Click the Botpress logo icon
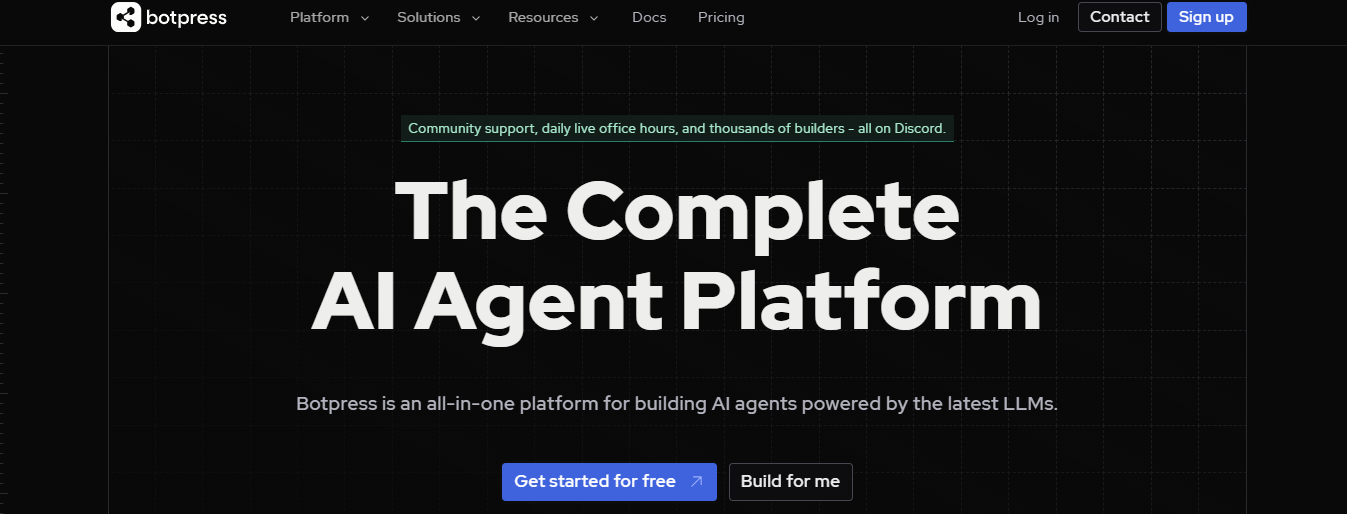Image resolution: width=1347 pixels, height=514 pixels. pos(125,17)
